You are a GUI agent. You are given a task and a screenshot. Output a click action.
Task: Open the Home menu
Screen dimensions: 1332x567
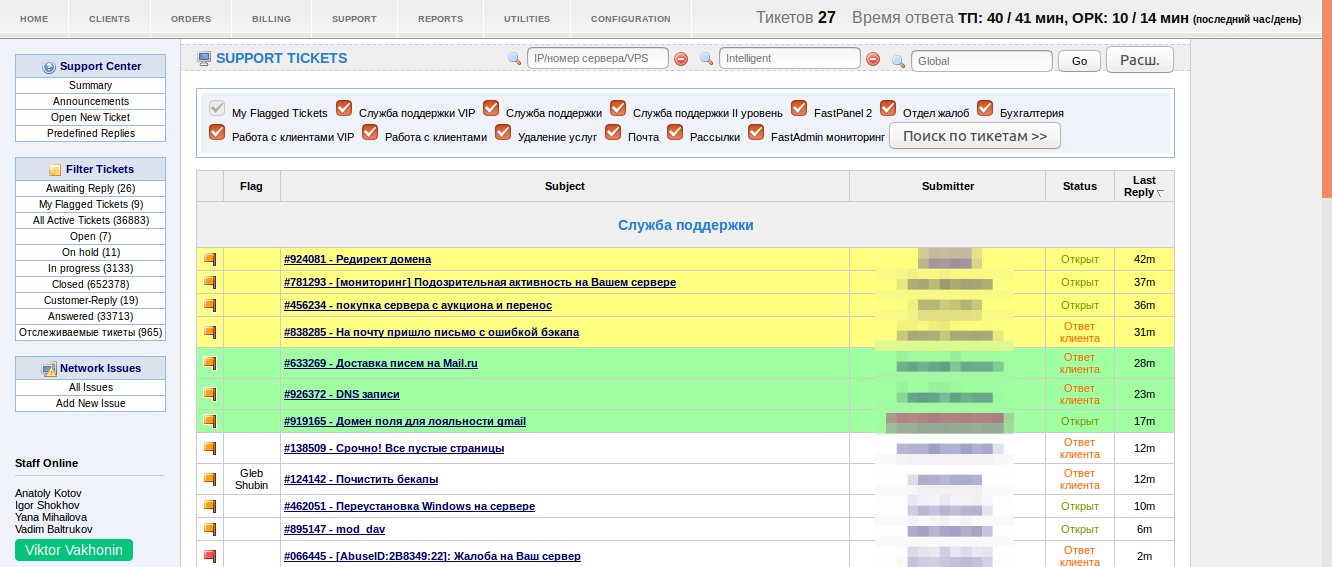click(x=34, y=19)
